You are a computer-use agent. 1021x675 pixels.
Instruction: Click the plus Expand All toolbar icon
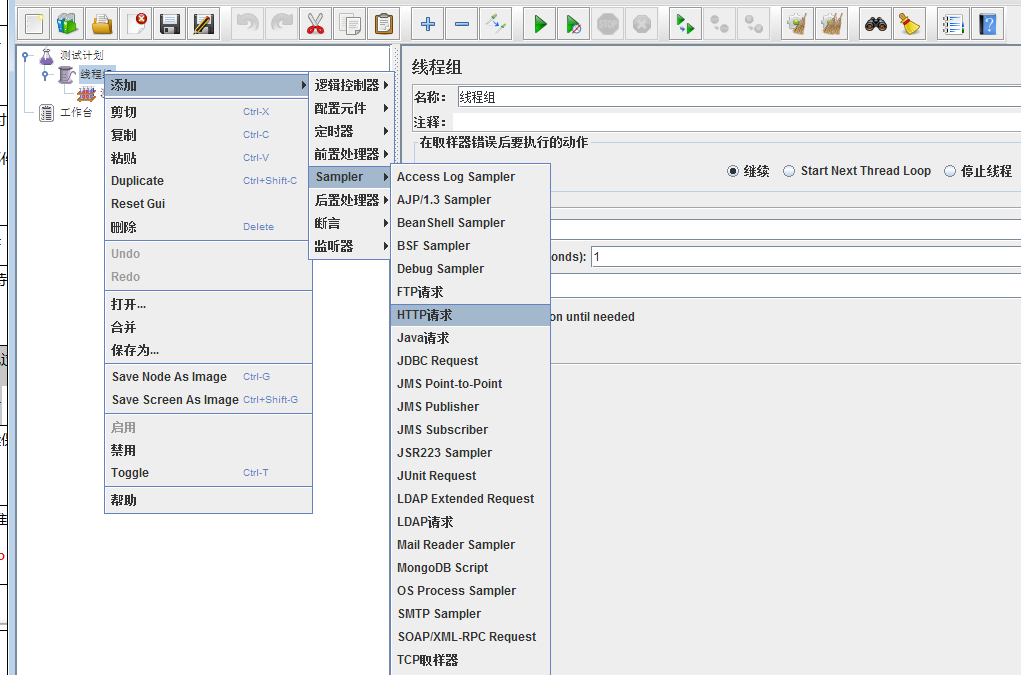tap(428, 24)
